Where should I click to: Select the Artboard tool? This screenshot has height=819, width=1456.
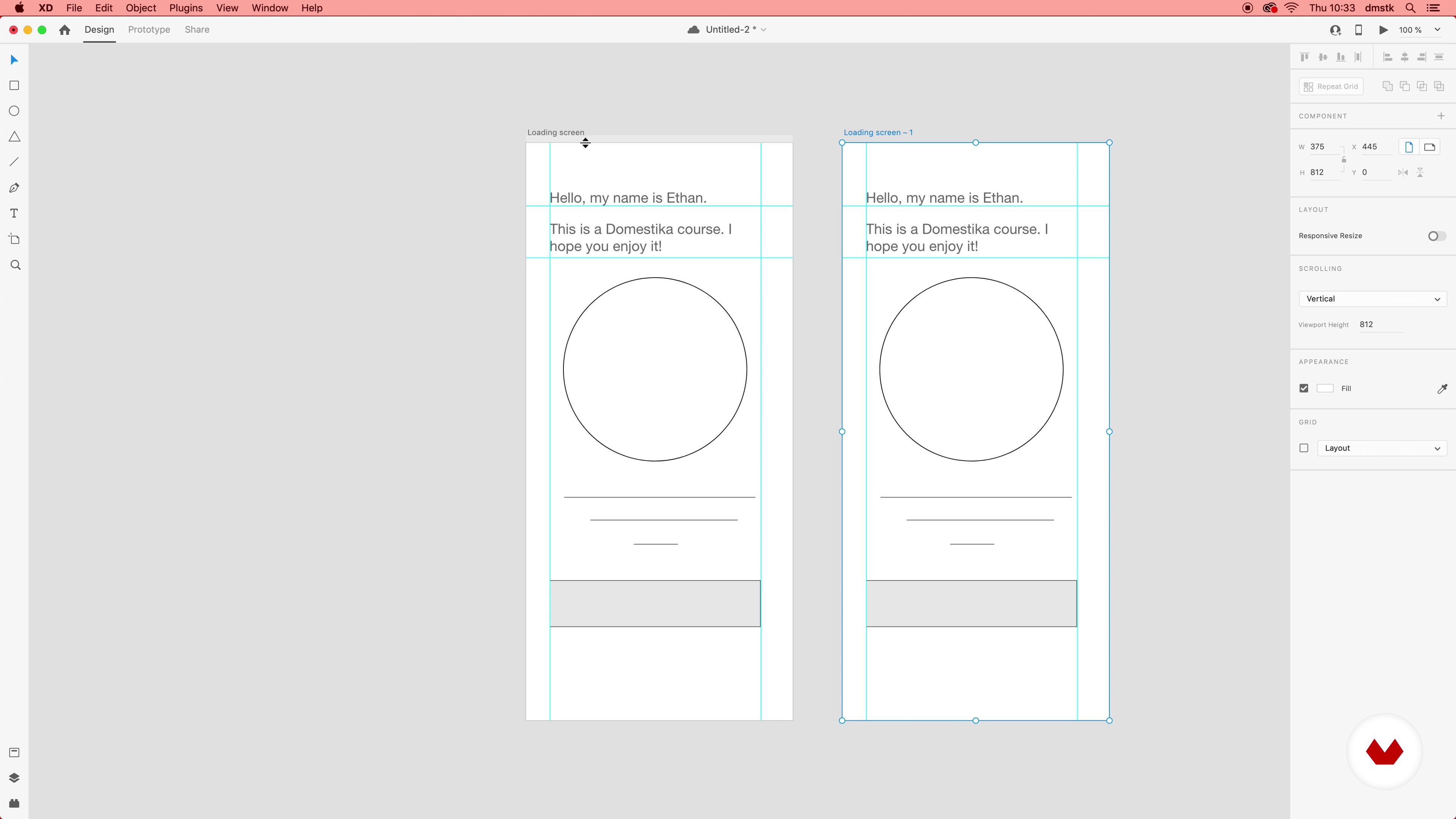pos(14,239)
